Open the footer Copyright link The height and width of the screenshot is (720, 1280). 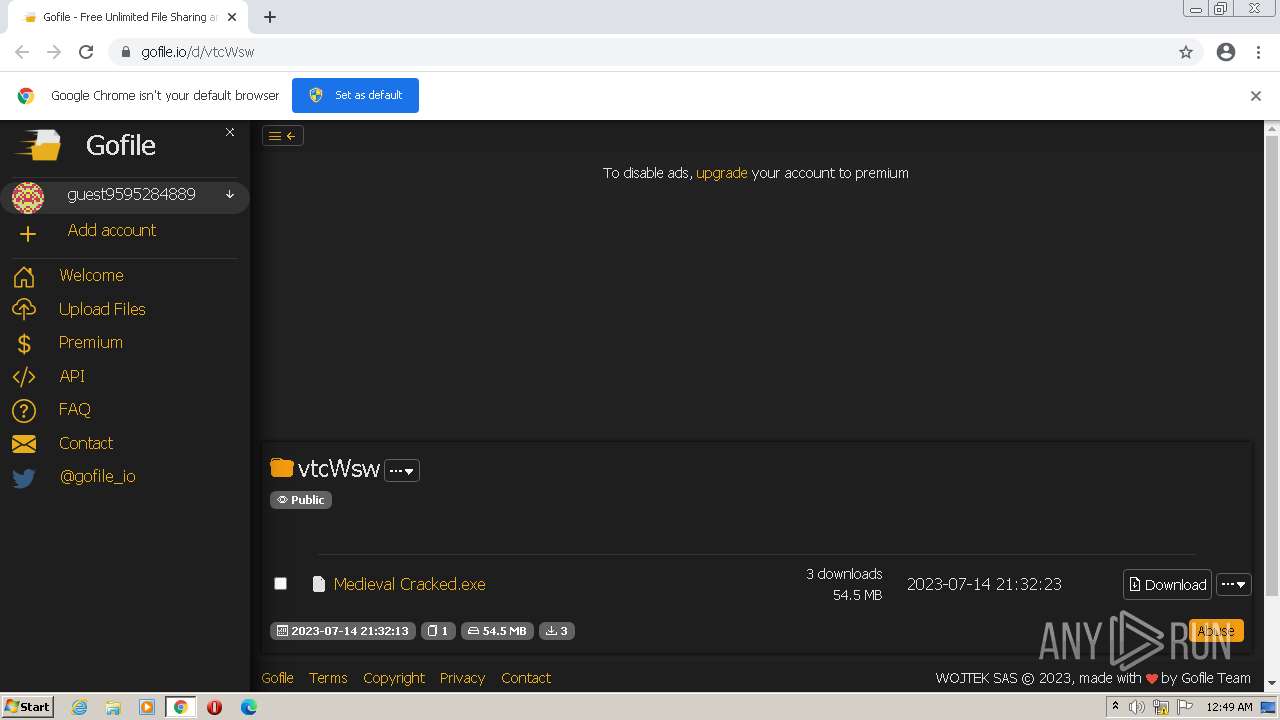(394, 678)
